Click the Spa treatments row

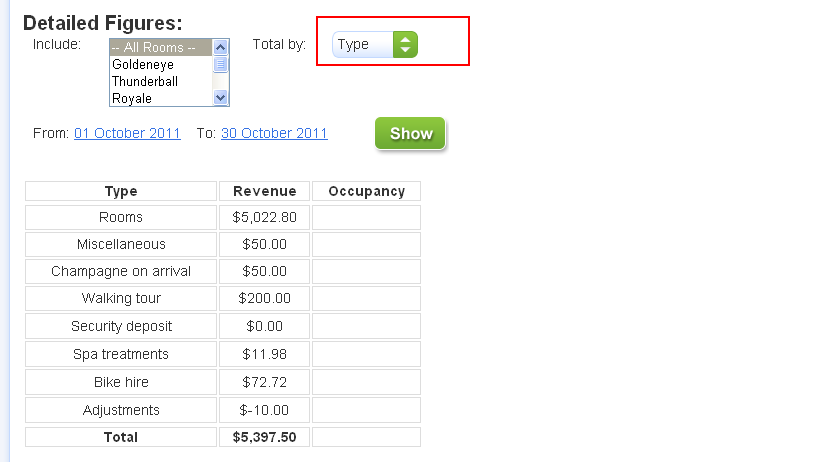click(223, 354)
